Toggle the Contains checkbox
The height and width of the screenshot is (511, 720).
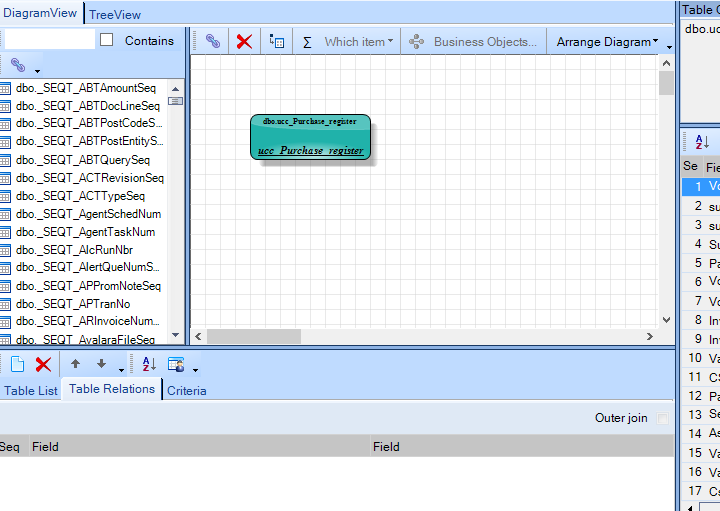[x=107, y=40]
